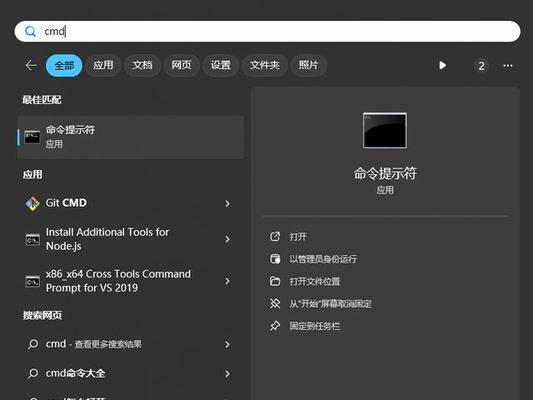Choose 固定到任务栏
The height and width of the screenshot is (400, 533).
click(x=314, y=326)
